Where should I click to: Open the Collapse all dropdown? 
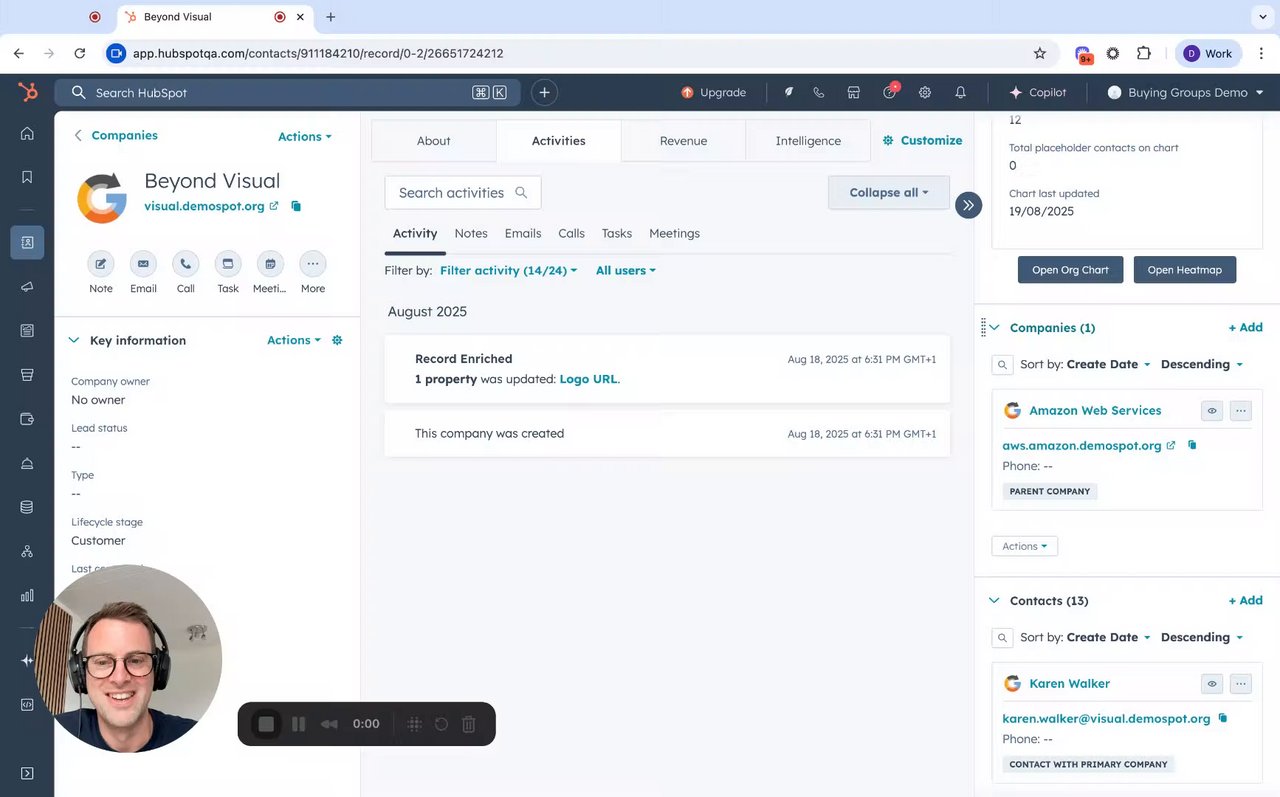pyautogui.click(x=889, y=192)
